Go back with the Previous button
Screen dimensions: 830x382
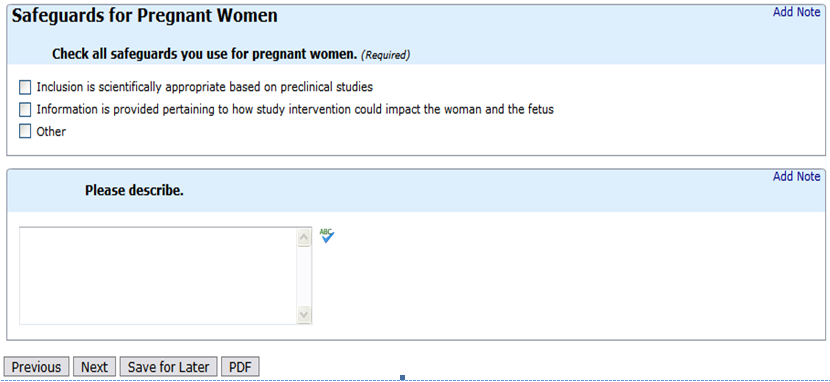point(36,367)
